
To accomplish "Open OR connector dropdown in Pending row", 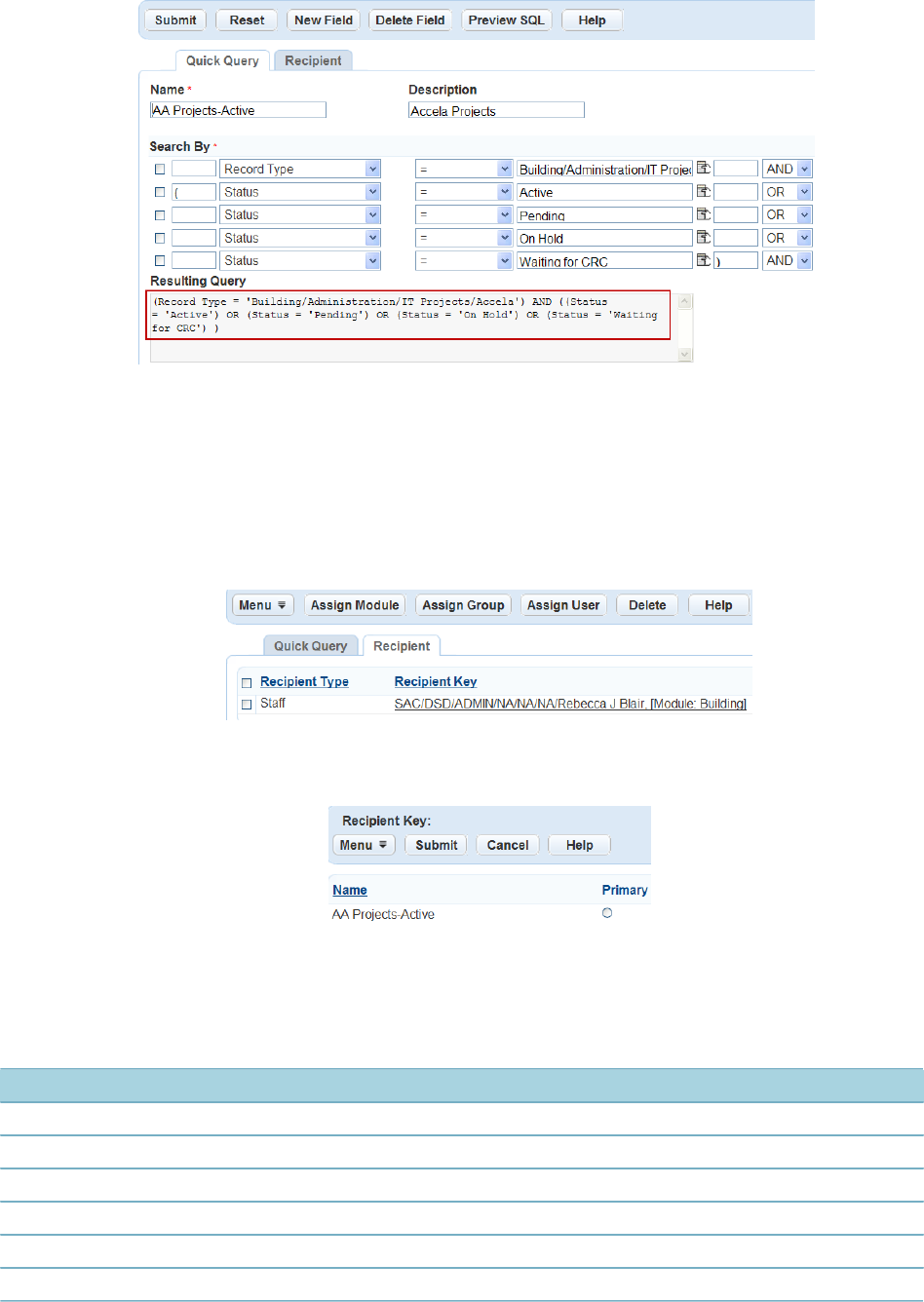I will (804, 214).
